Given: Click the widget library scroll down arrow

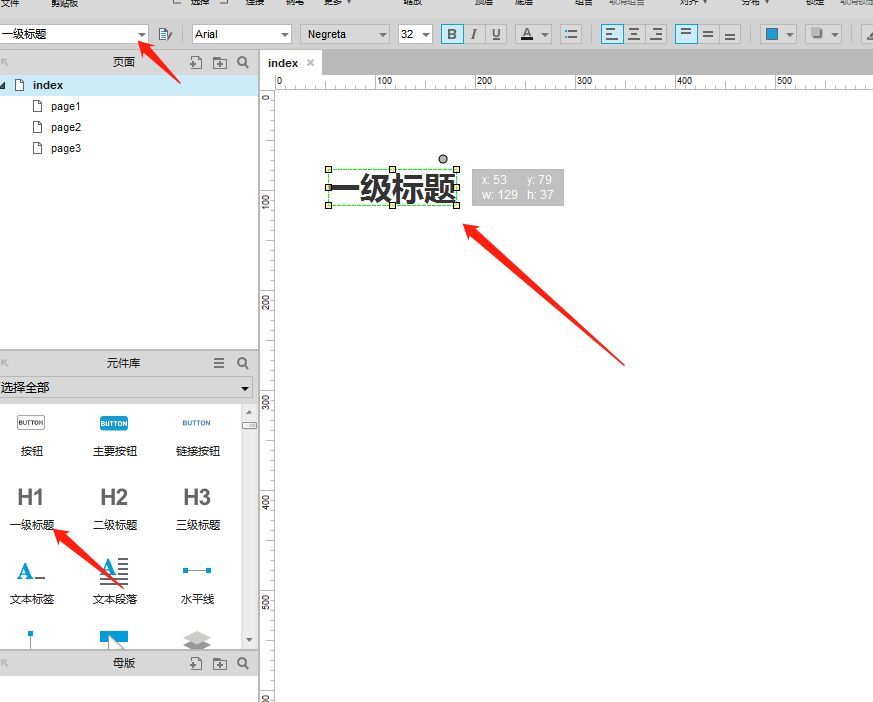Looking at the screenshot, I should click(249, 640).
